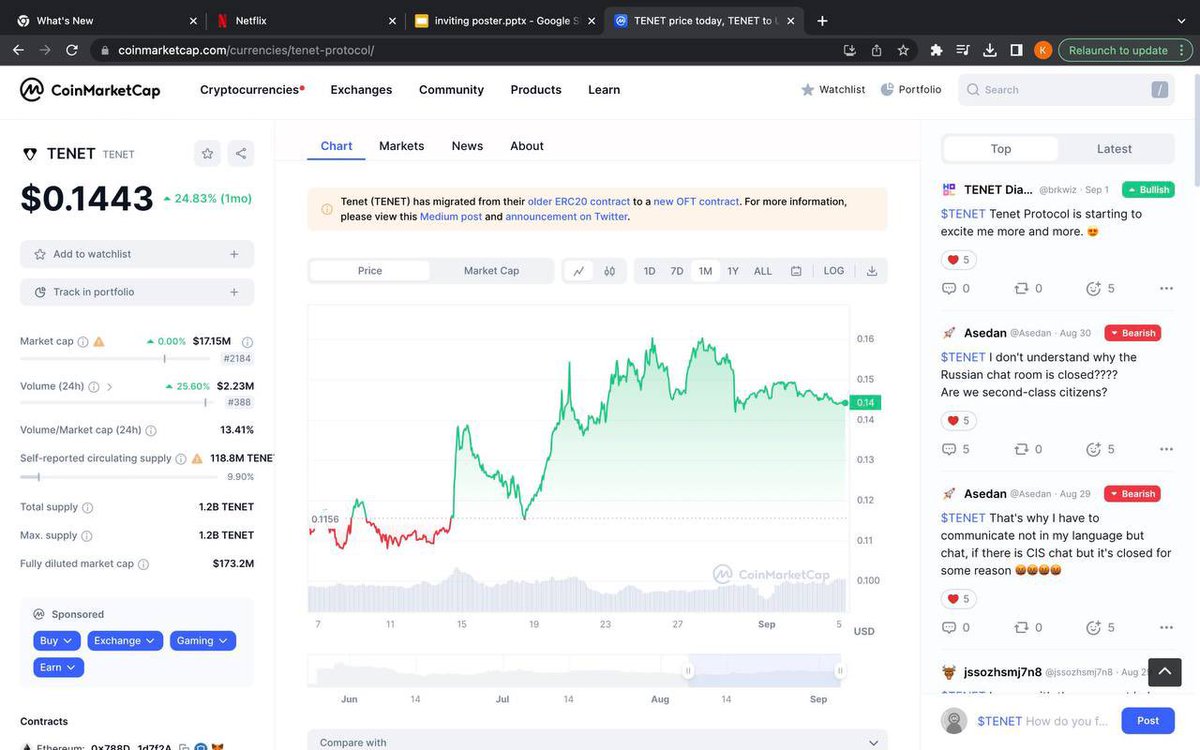Click the info icon next to Total supply
This screenshot has height=750, width=1200.
[x=87, y=508]
